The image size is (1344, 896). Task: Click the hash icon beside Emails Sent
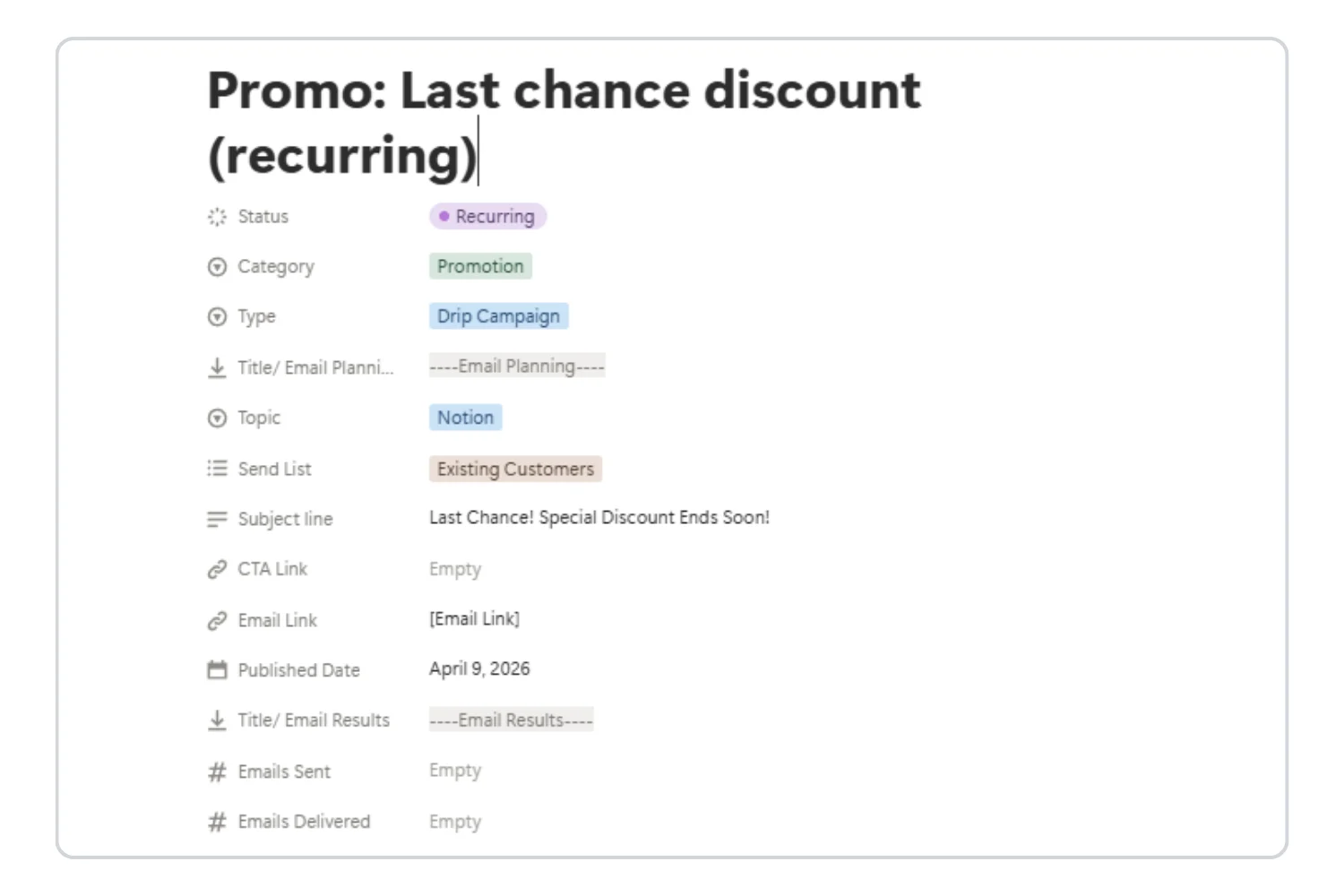tap(215, 771)
